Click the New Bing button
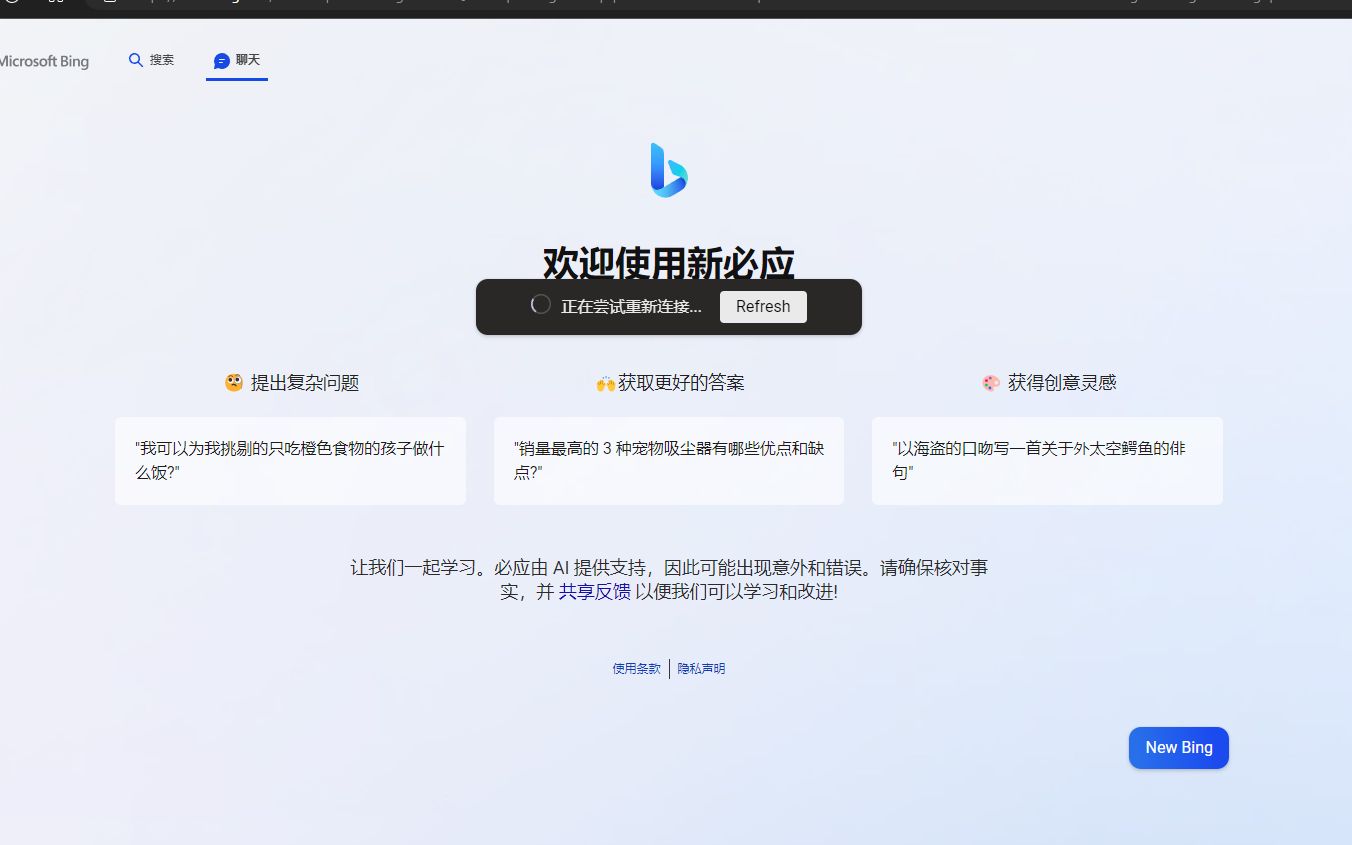Viewport: 1352px width, 845px height. click(x=1179, y=748)
